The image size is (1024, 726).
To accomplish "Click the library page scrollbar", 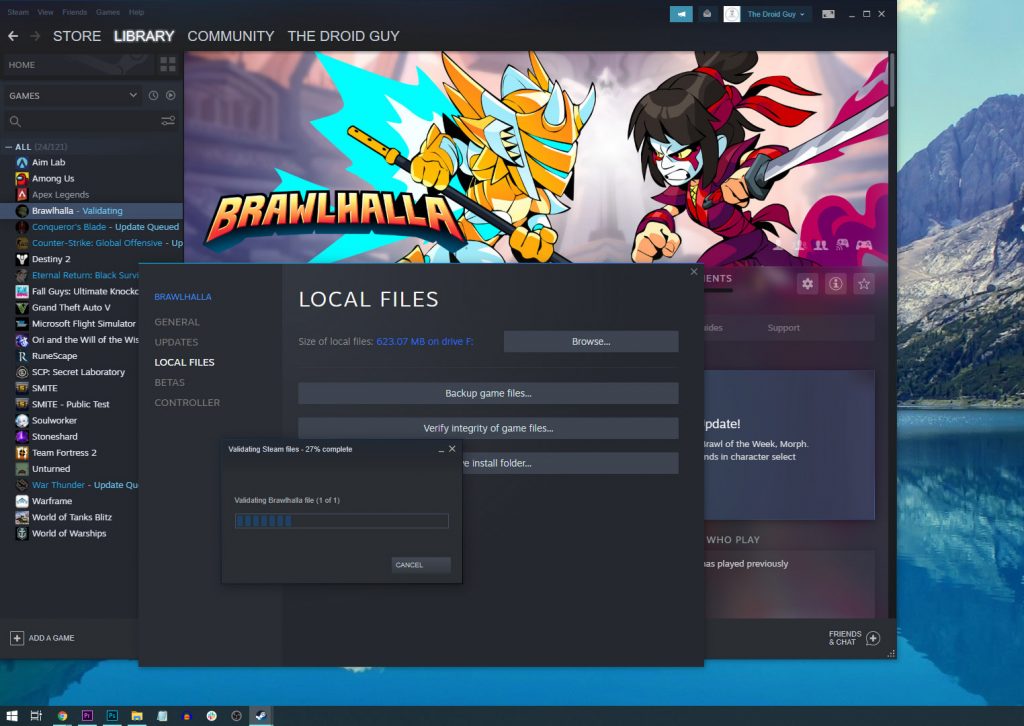I will coord(891,81).
